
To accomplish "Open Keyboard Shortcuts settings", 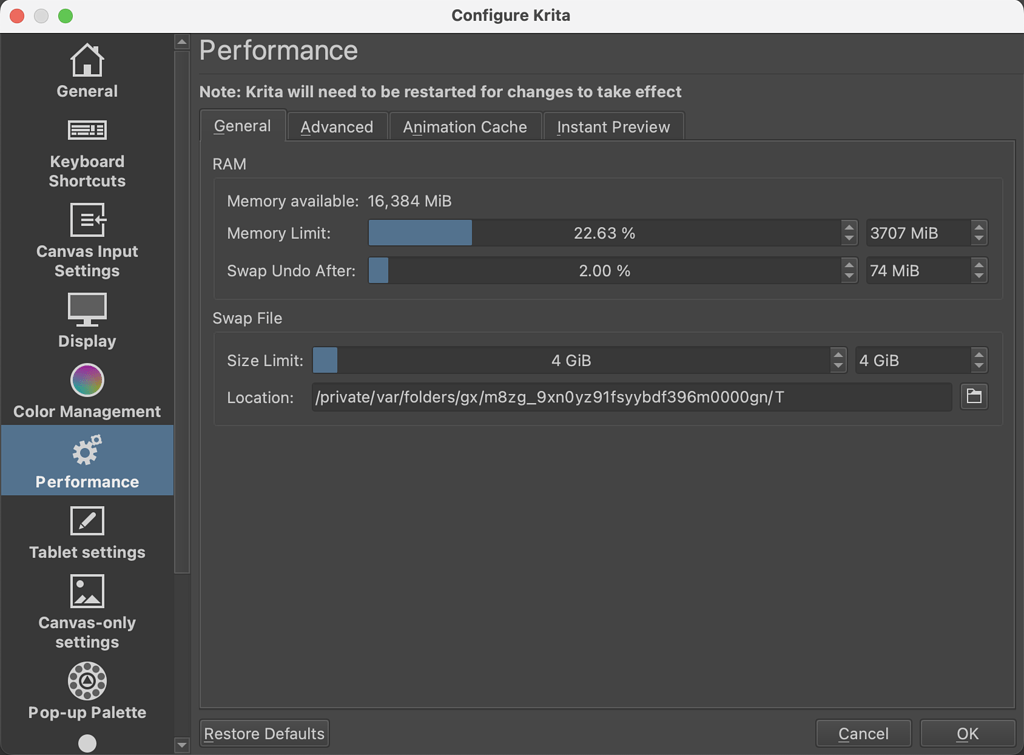I will coord(87,154).
